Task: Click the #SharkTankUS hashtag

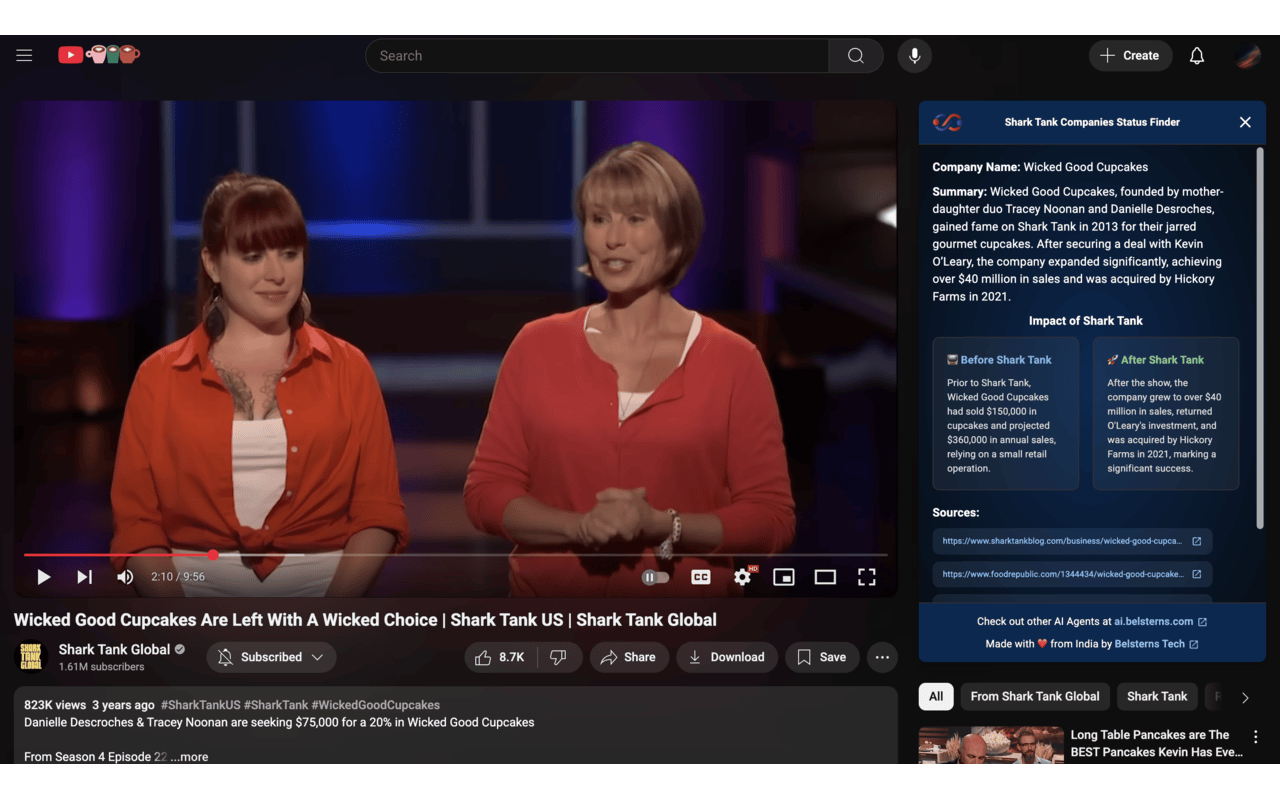Action: (x=201, y=705)
